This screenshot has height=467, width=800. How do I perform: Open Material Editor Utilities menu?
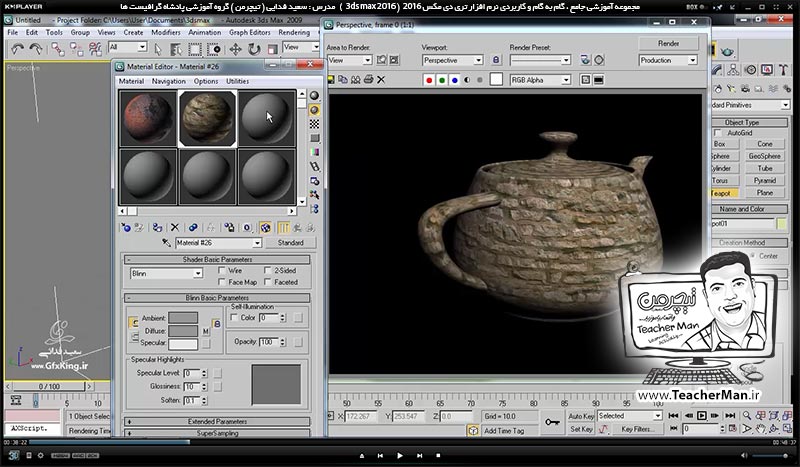pyautogui.click(x=237, y=81)
